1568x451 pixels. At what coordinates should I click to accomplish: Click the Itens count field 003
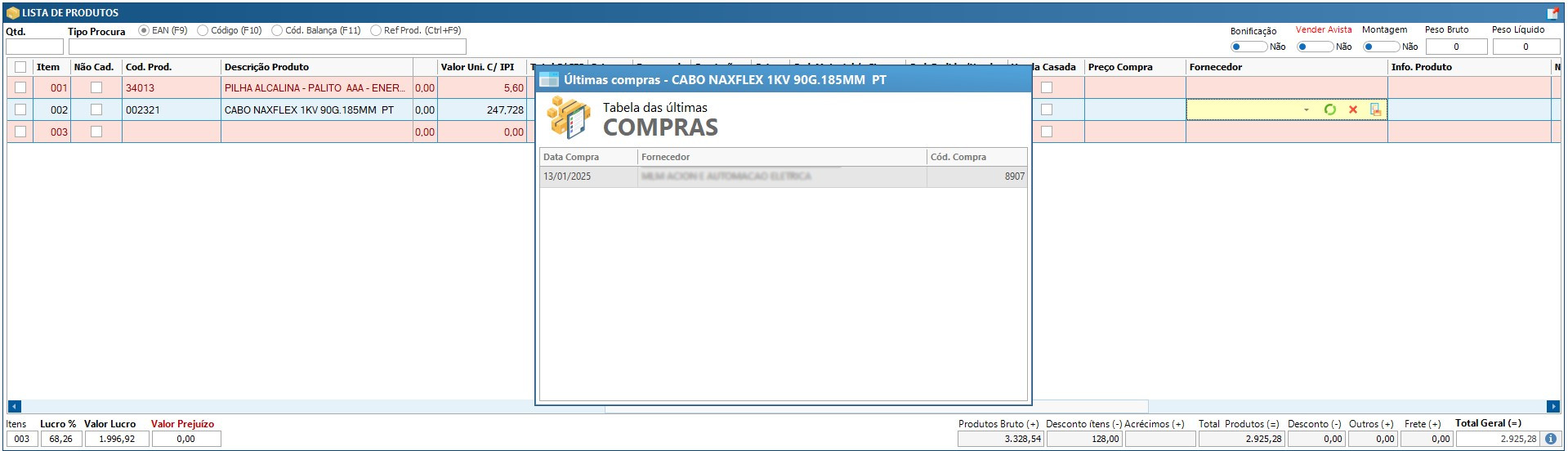[x=21, y=439]
